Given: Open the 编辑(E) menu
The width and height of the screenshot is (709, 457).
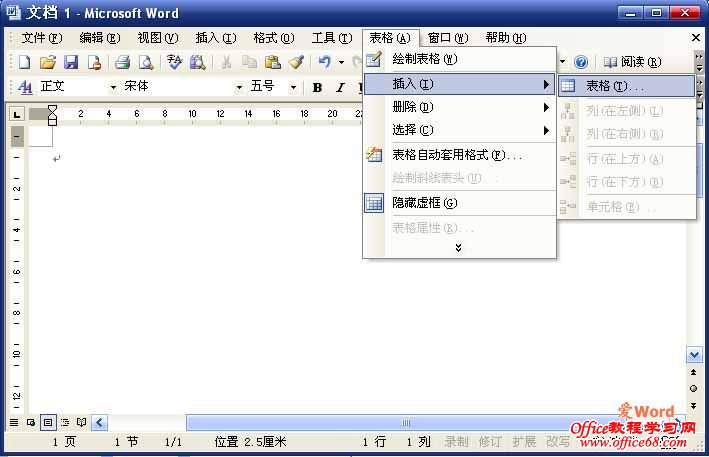Looking at the screenshot, I should point(99,38).
